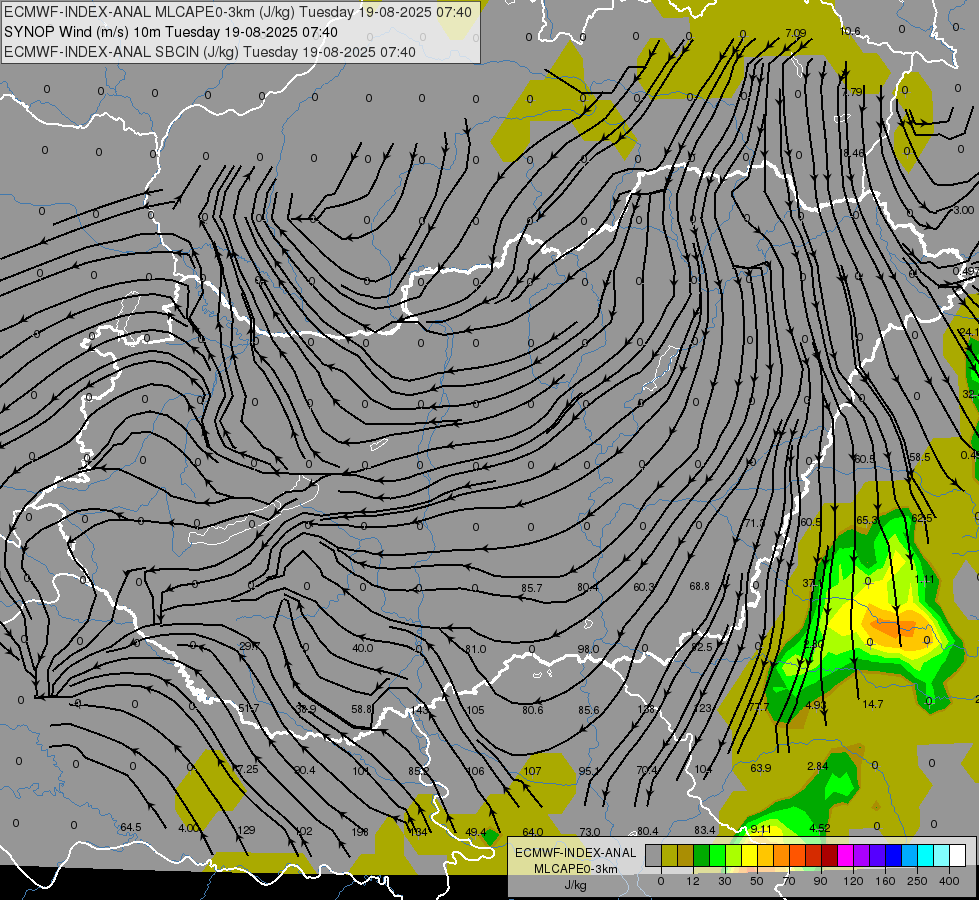Select the 'SYNOP Wind (m/s) 10m' header line
The width and height of the screenshot is (979, 900).
(82, 32)
